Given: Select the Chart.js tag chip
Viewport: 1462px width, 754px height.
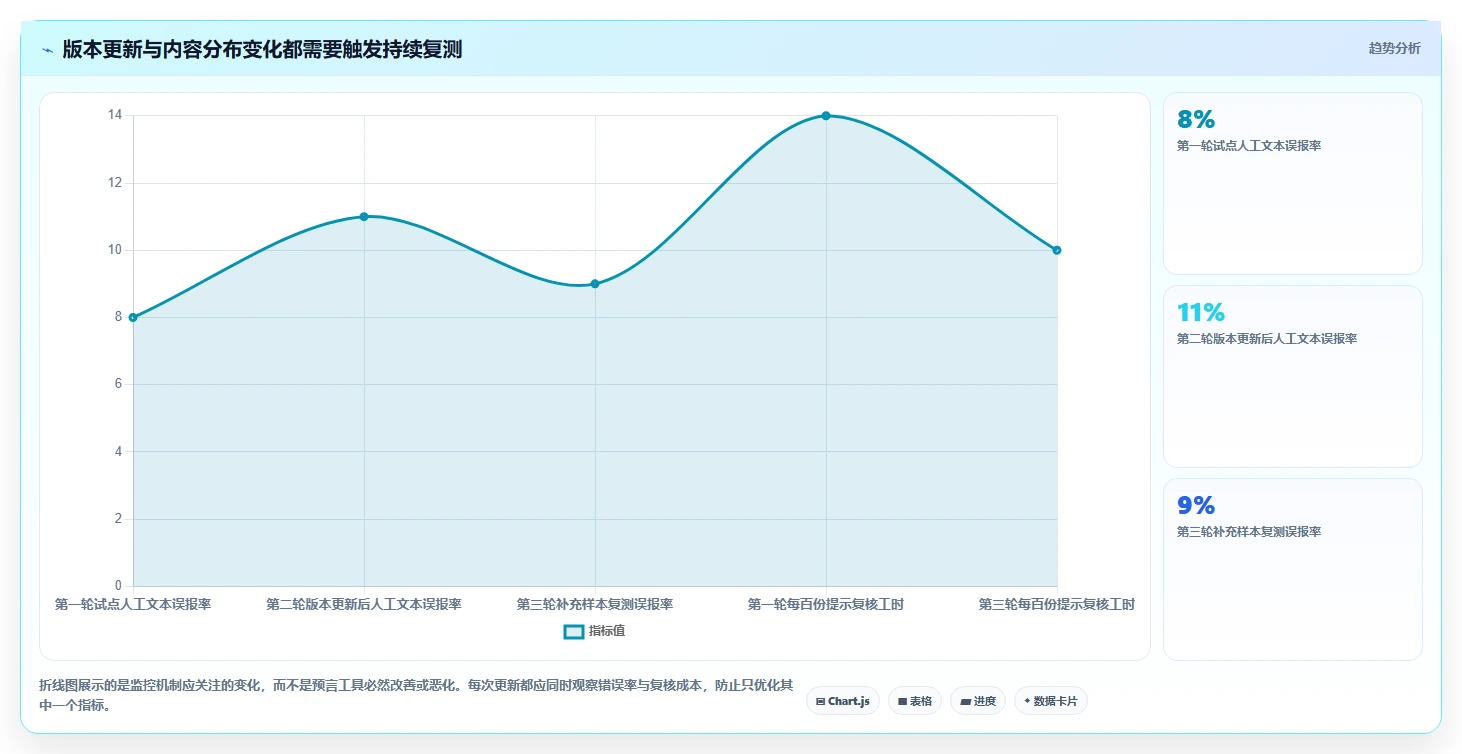Looking at the screenshot, I should [843, 701].
